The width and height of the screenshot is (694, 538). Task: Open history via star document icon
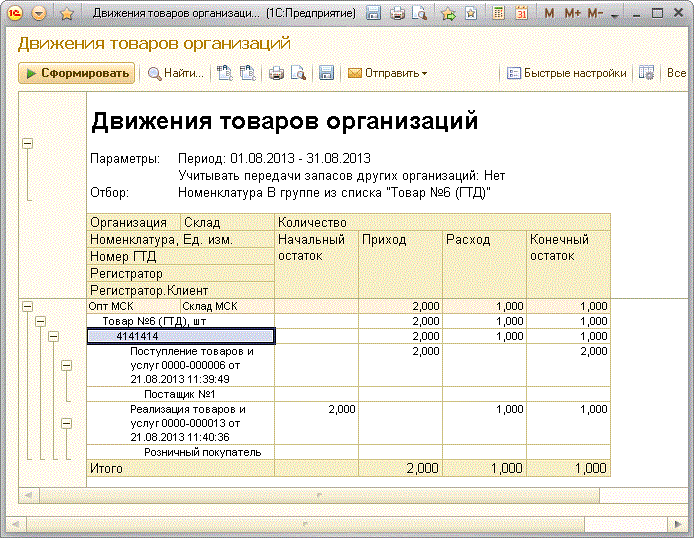coord(471,13)
